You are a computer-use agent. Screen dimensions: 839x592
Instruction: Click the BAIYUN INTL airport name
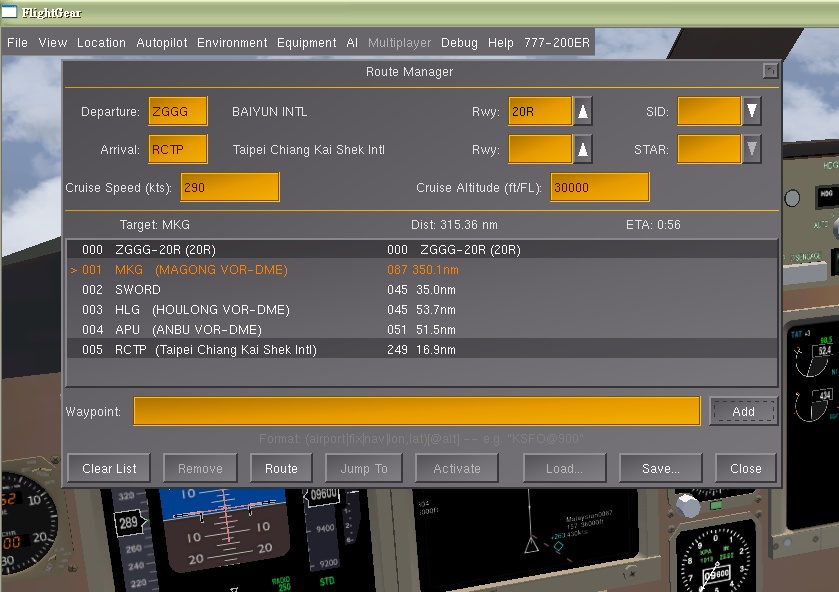[x=270, y=112]
